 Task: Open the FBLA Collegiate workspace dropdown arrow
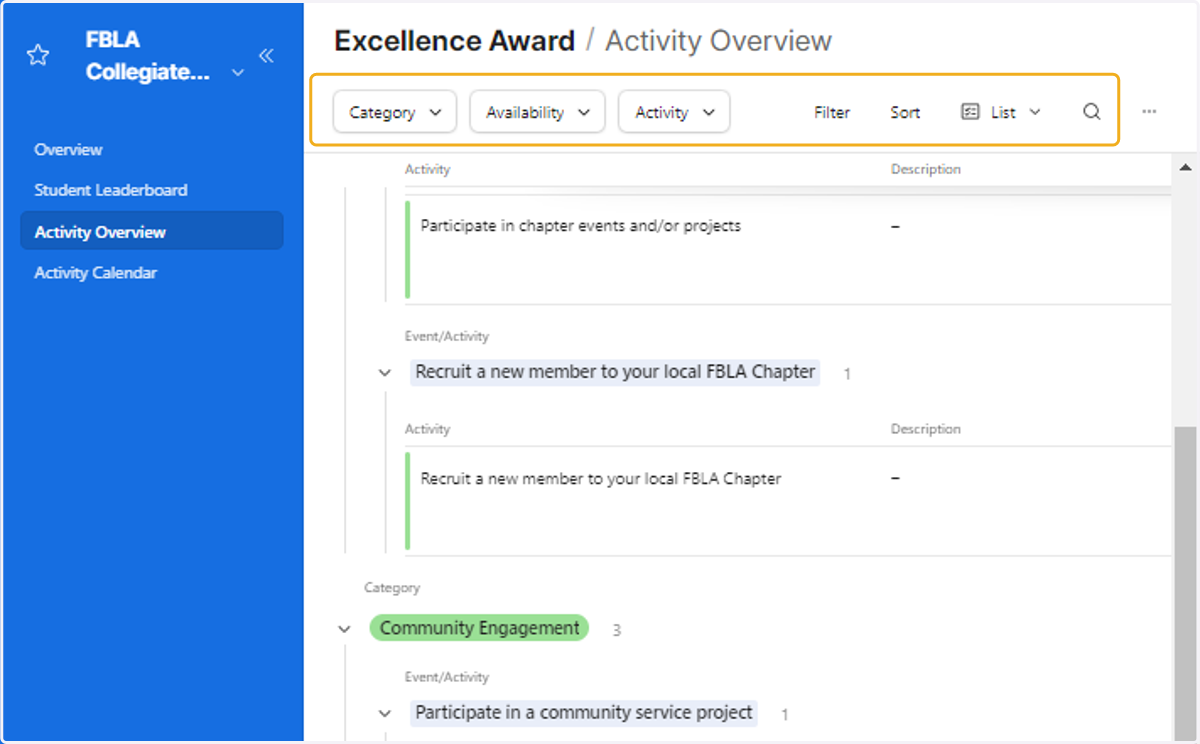(x=237, y=73)
